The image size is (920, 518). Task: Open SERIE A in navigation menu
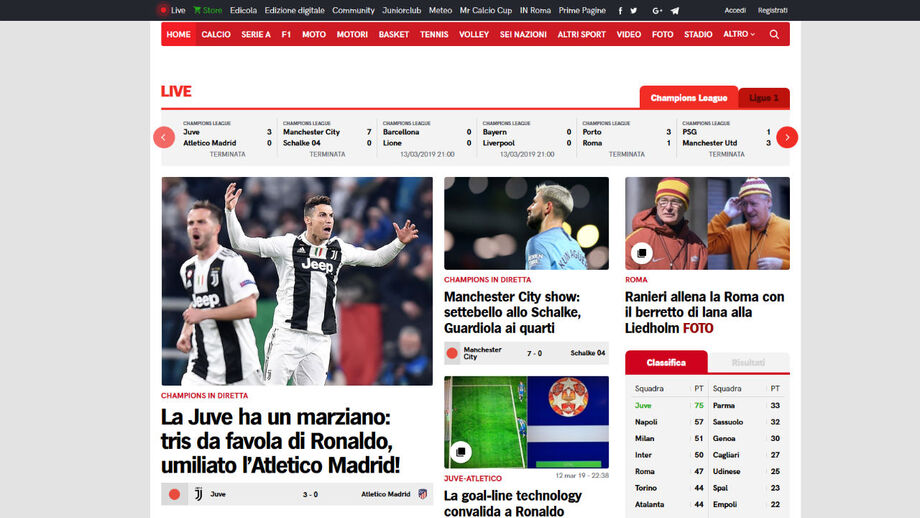pos(256,34)
